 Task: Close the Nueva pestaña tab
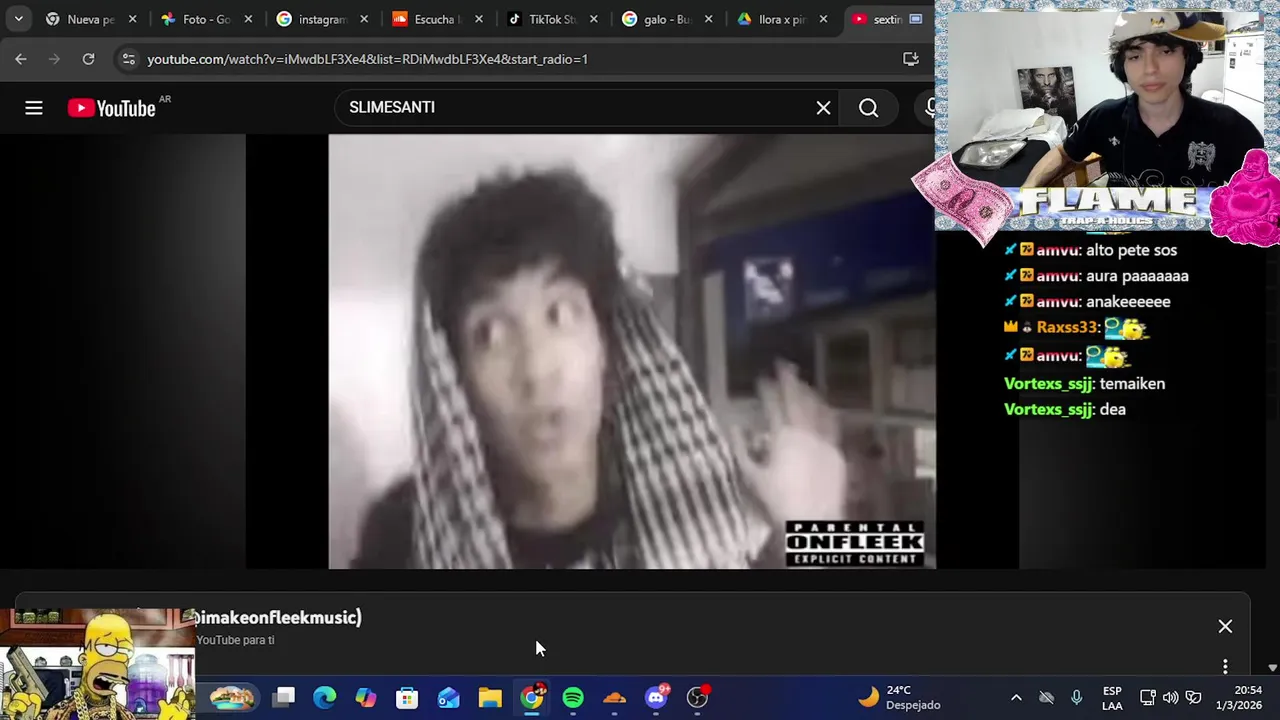point(132,19)
